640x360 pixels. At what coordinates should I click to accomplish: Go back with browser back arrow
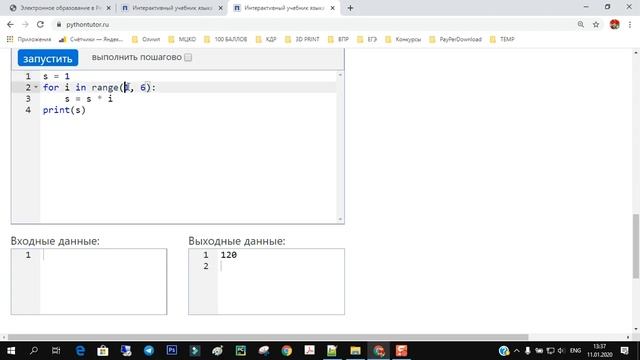coord(10,24)
